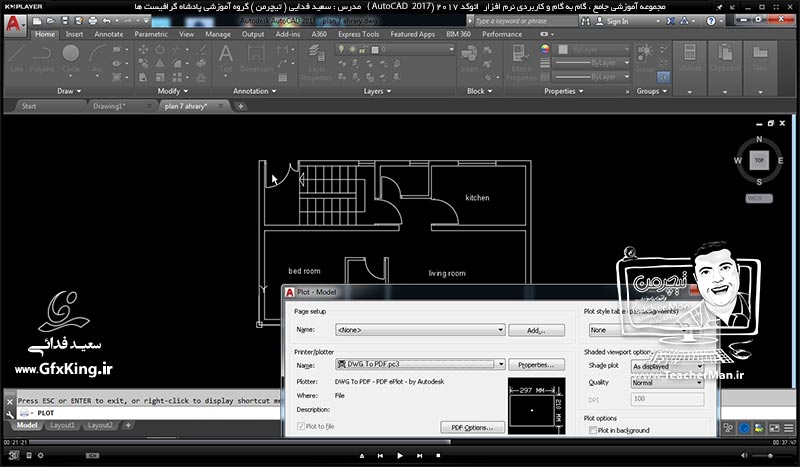Expand the Modify panel dropdown
Viewport: 800px width, 467px height.
[172, 91]
